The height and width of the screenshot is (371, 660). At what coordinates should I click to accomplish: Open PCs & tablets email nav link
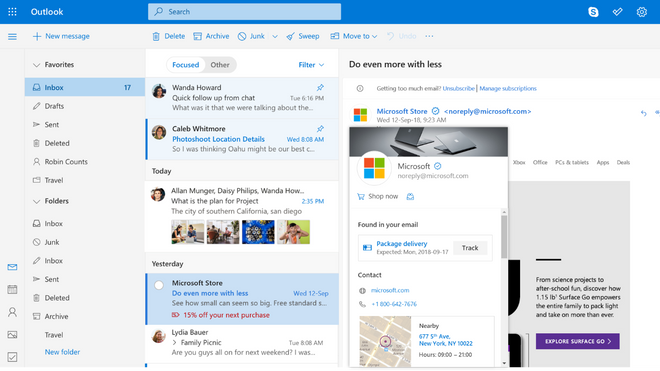[x=572, y=163]
